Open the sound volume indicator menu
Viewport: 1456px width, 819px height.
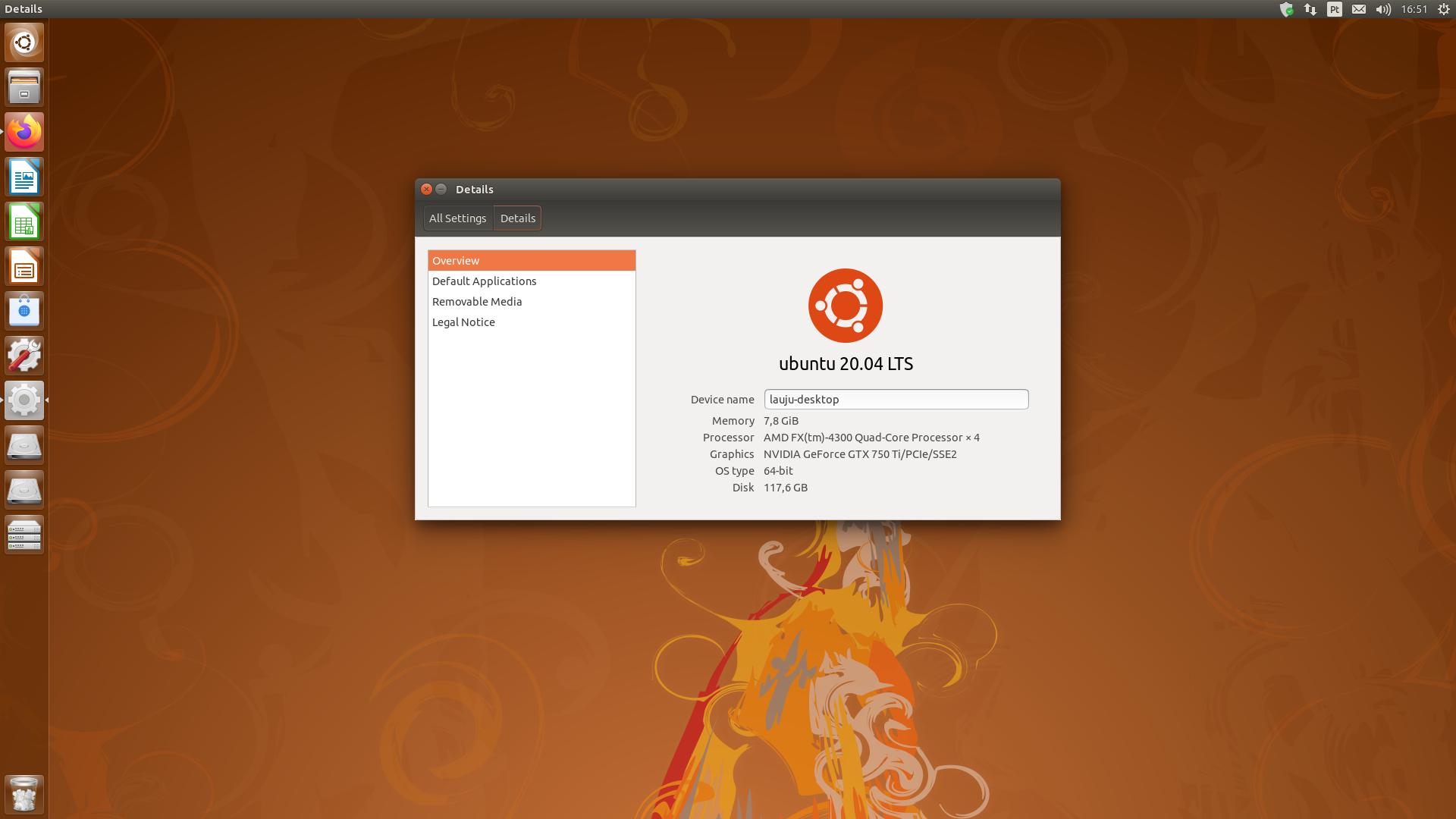1383,9
